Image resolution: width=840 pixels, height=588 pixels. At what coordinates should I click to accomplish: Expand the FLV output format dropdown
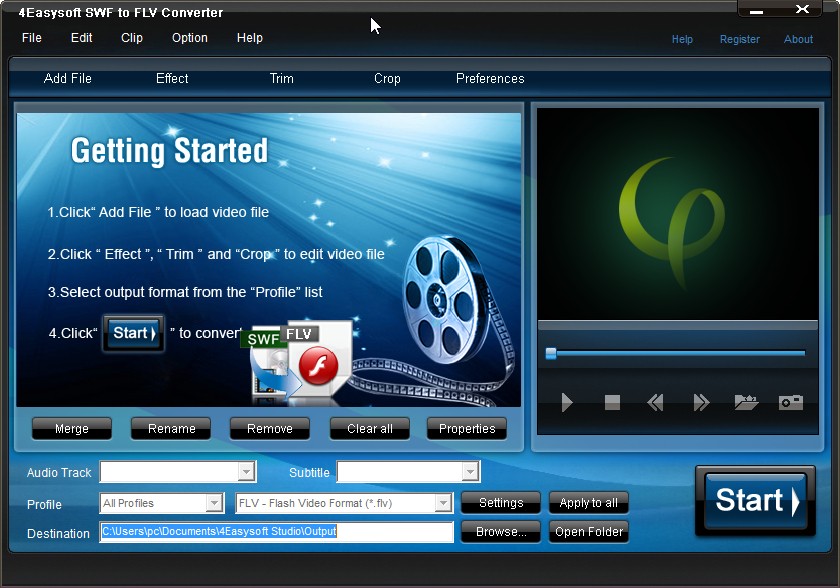click(444, 503)
